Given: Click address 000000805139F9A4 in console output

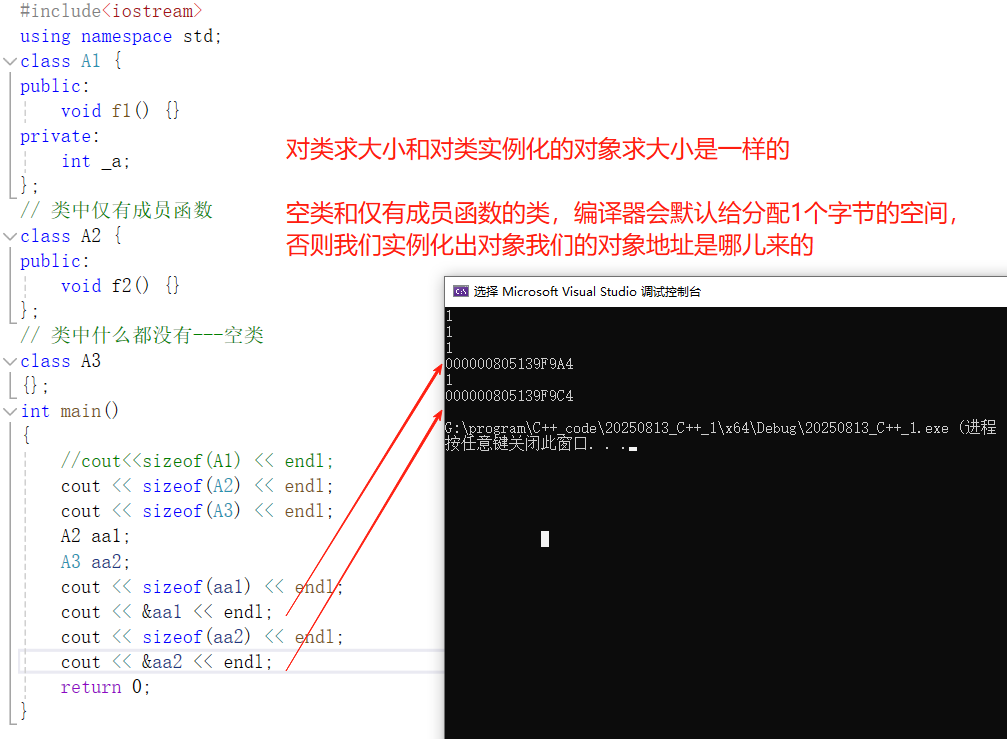Looking at the screenshot, I should (510, 363).
